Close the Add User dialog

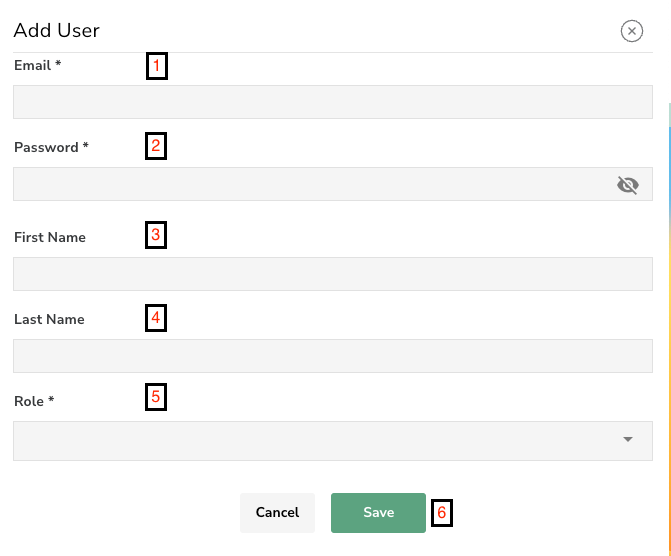(632, 31)
